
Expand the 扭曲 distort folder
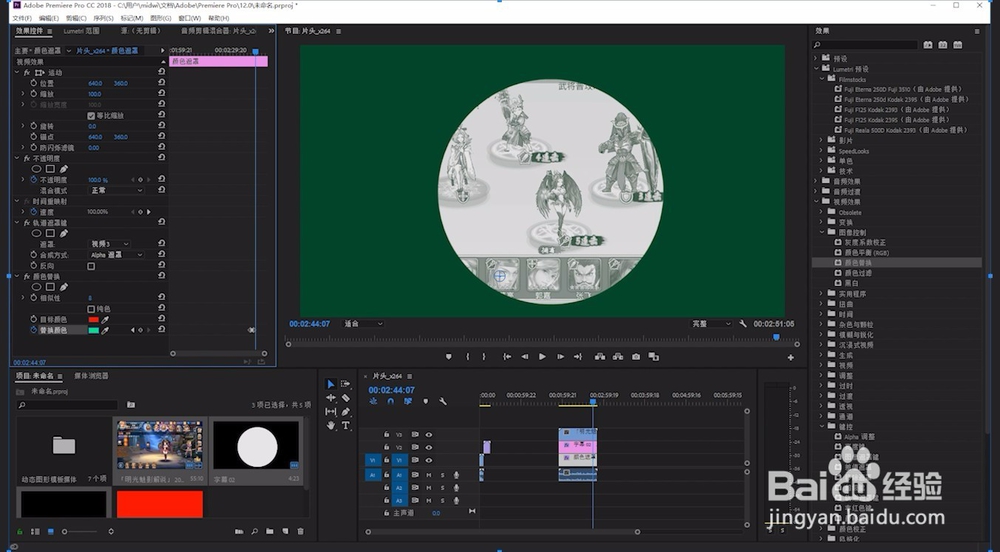[x=822, y=304]
